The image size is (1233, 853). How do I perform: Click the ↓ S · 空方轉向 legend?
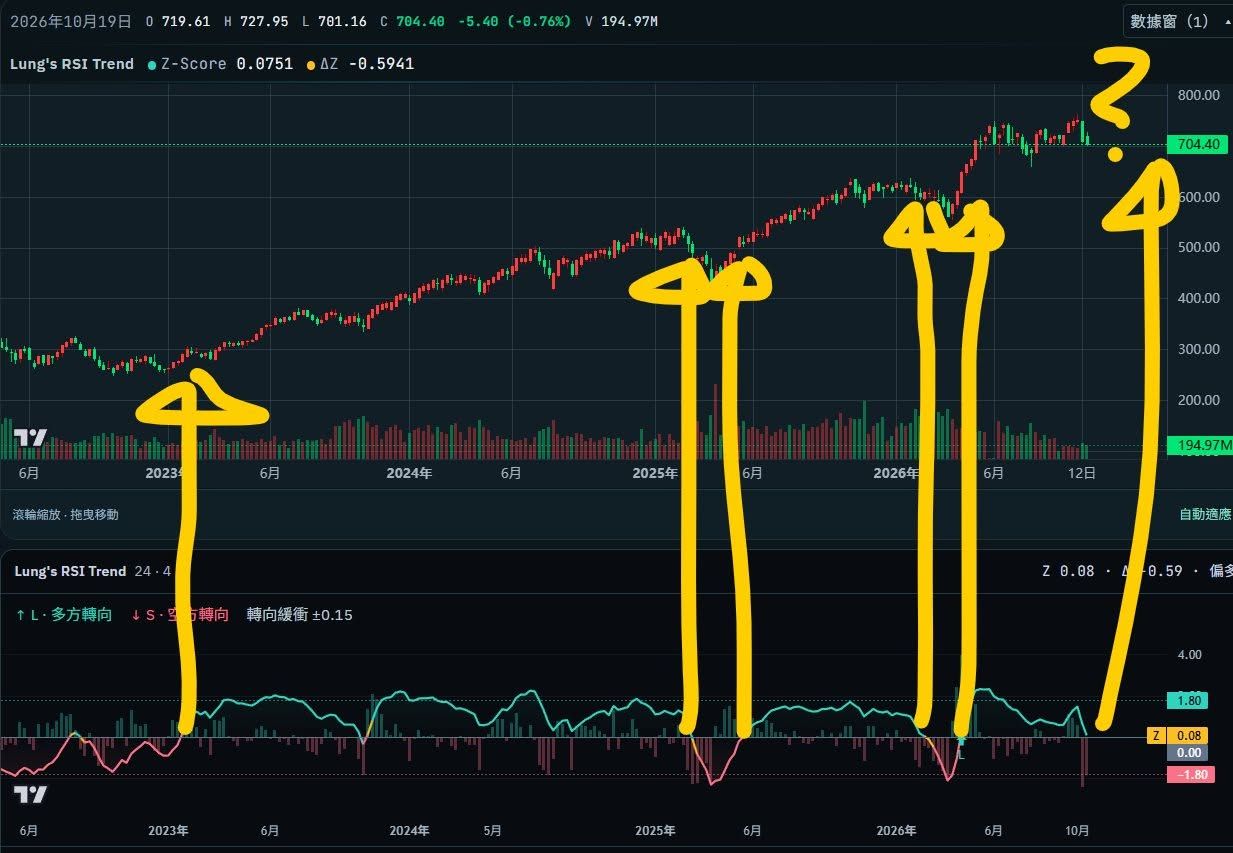[x=180, y=615]
